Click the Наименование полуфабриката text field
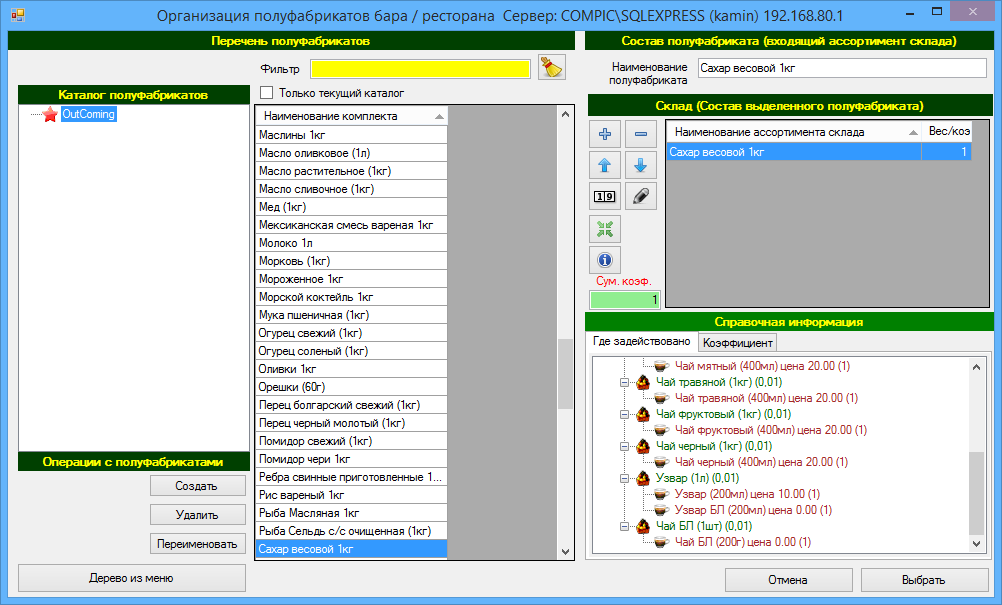1002x605 pixels. [x=842, y=68]
